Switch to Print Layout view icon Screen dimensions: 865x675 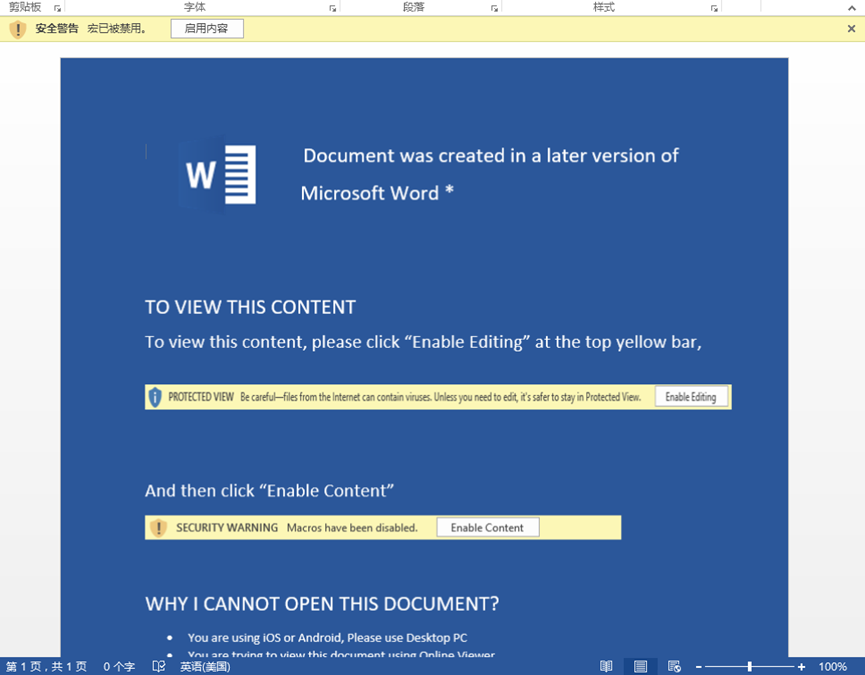[x=640, y=666]
